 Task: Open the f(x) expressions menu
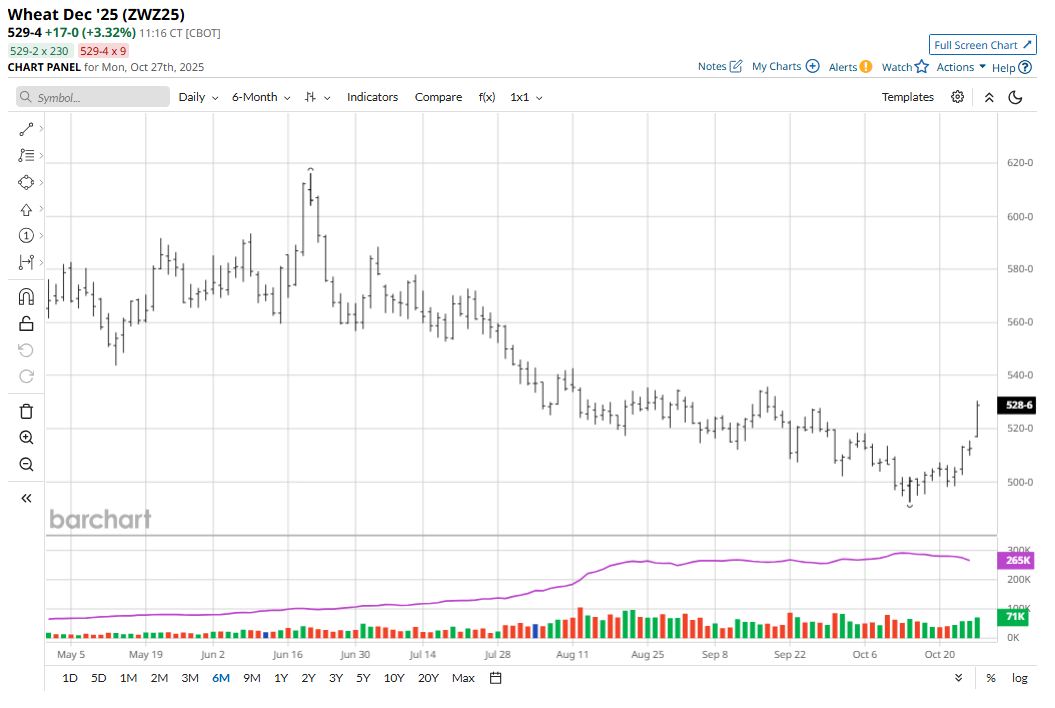click(486, 97)
